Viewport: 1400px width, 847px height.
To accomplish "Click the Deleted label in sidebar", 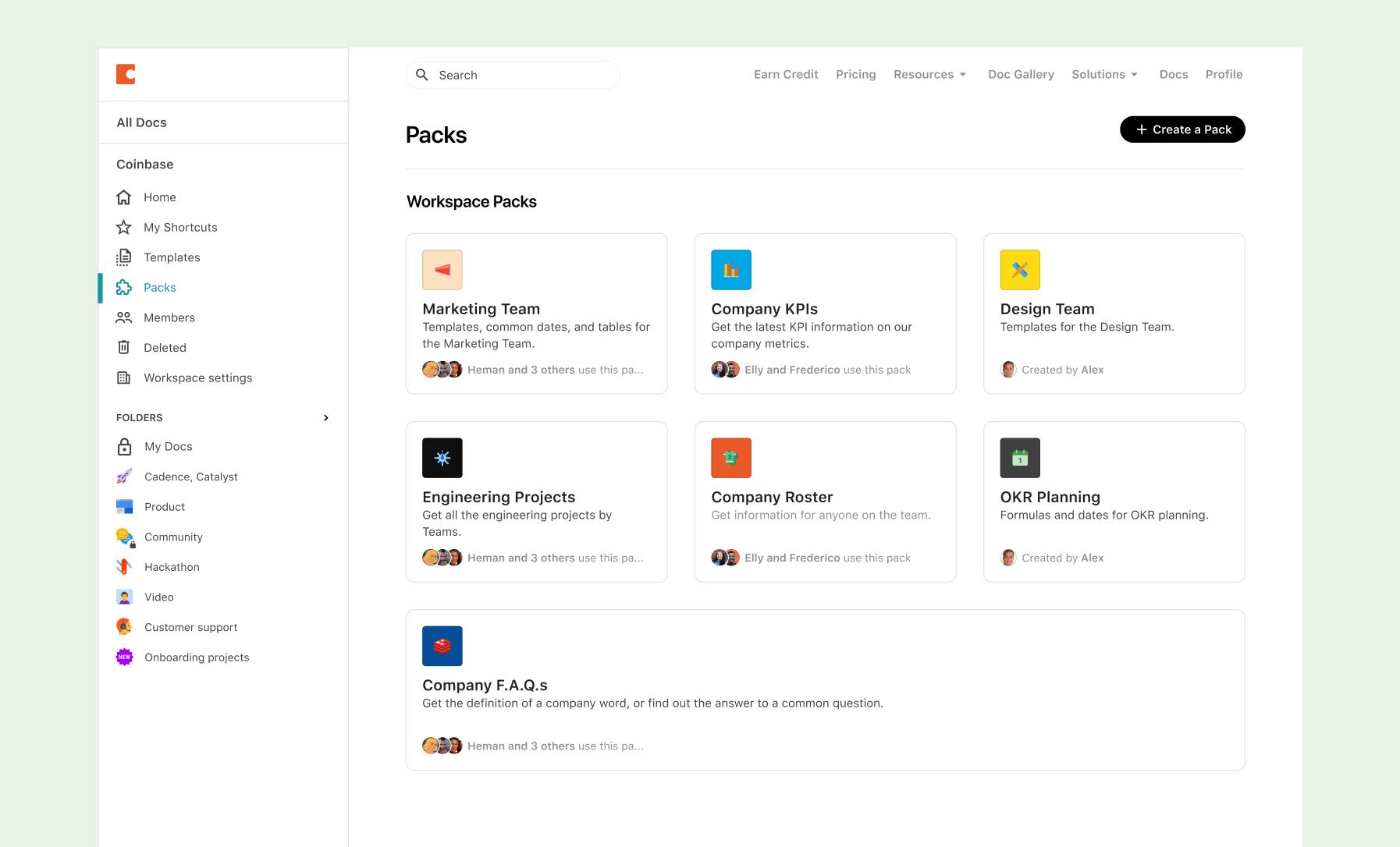I will 165,348.
